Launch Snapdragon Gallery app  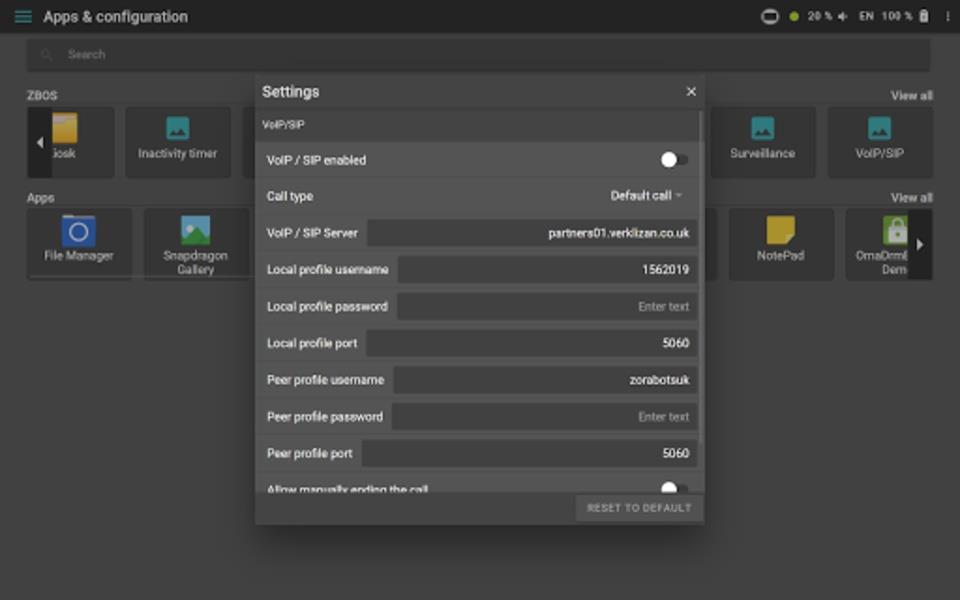(x=196, y=244)
